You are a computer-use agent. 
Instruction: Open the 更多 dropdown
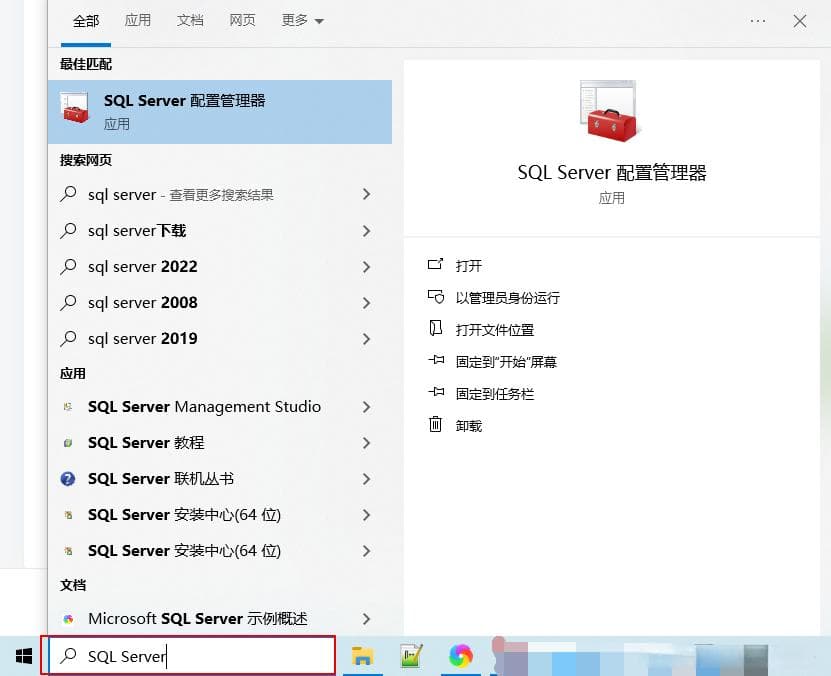pos(302,21)
